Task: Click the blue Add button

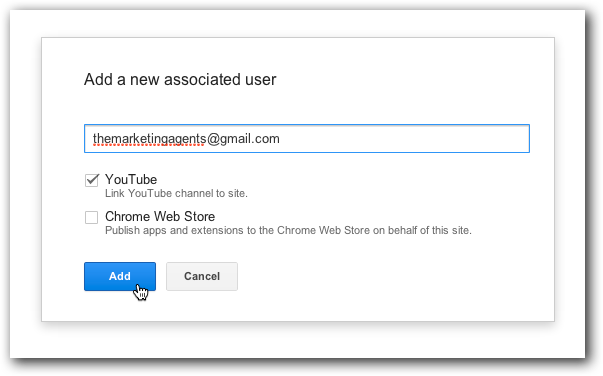Action: [120, 276]
